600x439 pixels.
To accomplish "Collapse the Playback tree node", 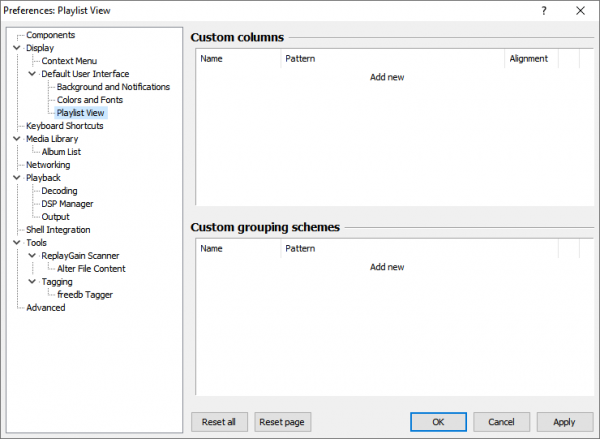I will pyautogui.click(x=17, y=178).
